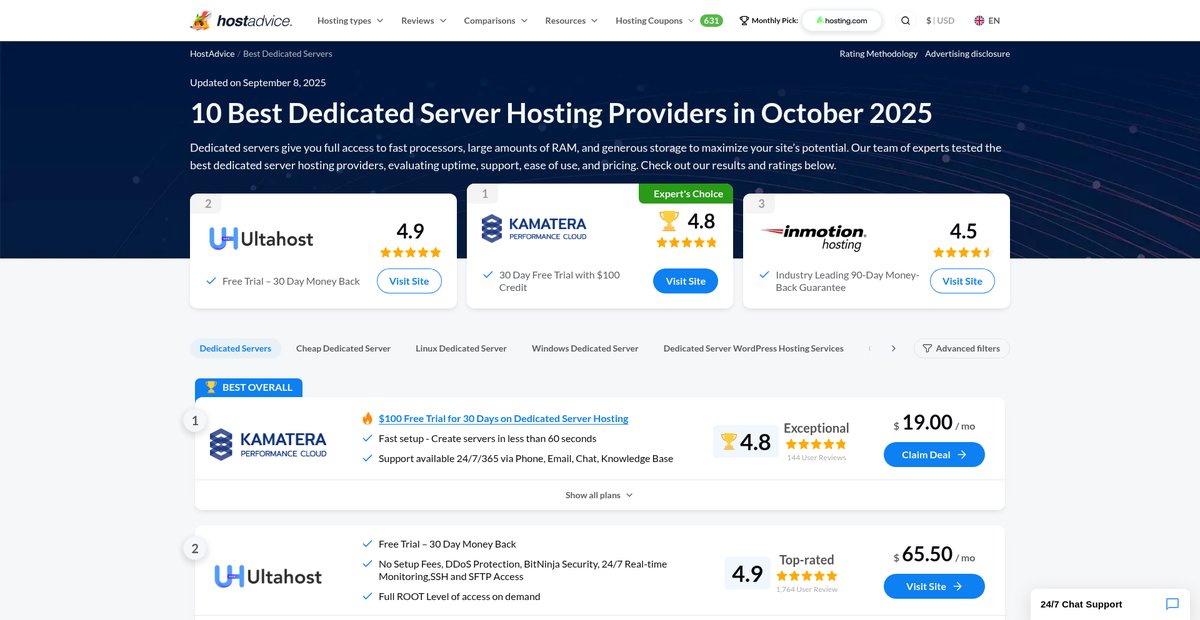Click the 'Full ROOT Level of access on demand' text
This screenshot has width=1200, height=620.
[x=459, y=596]
